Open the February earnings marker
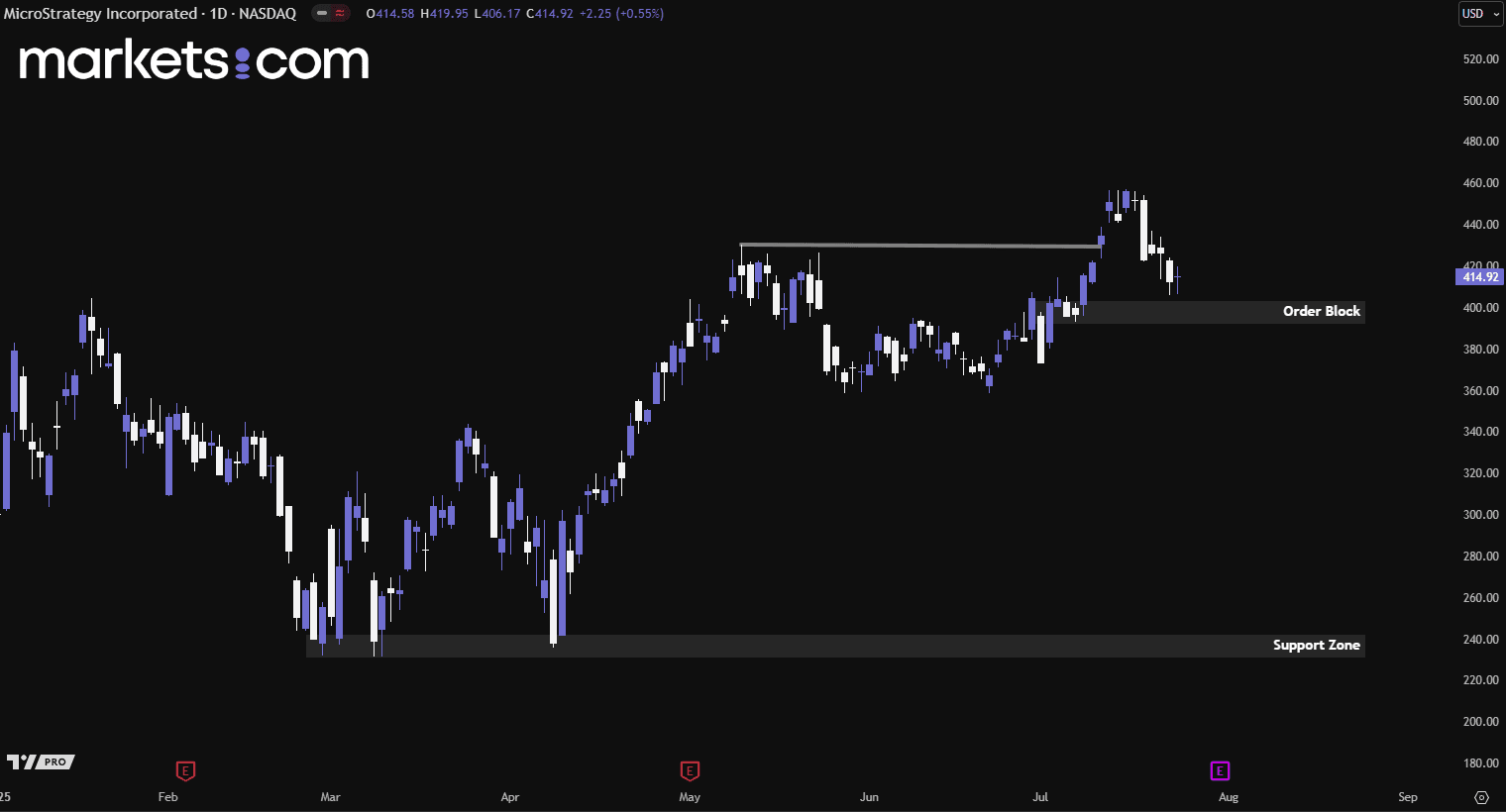Screen dimensions: 1506x812 coord(185,770)
